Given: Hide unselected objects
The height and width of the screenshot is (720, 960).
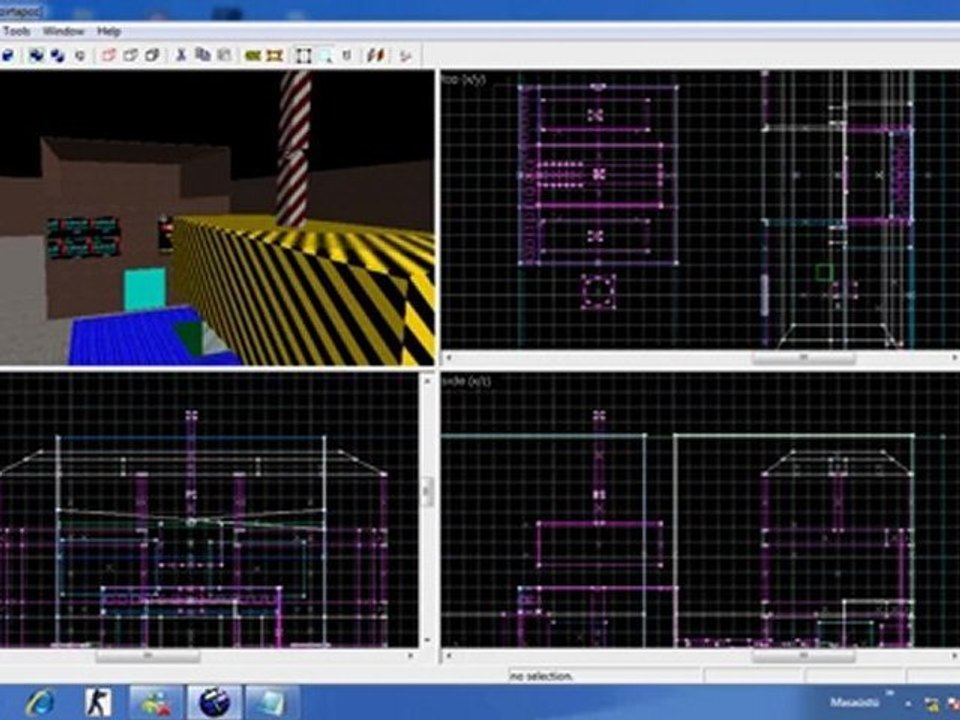Looking at the screenshot, I should click(x=130, y=56).
